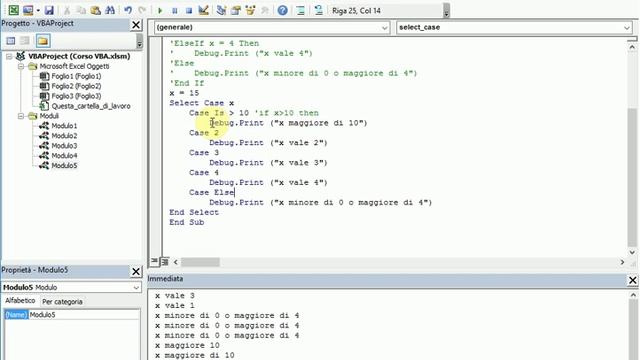Click "x vale 3" in Immediata output
The image size is (640, 360).
point(175,296)
